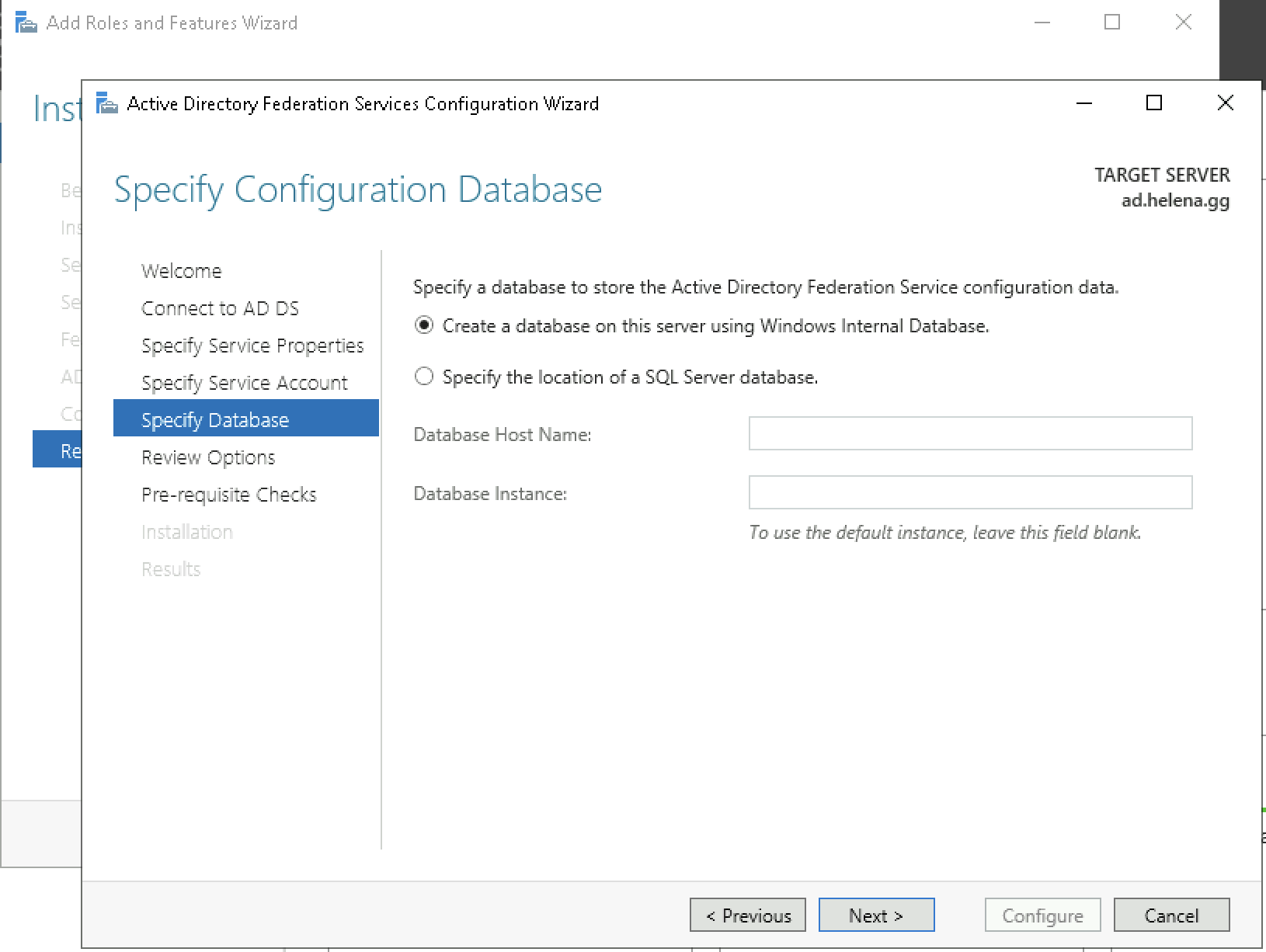The width and height of the screenshot is (1266, 952).
Task: Minimize the AD FS Configuration Wizard window
Action: [1084, 103]
